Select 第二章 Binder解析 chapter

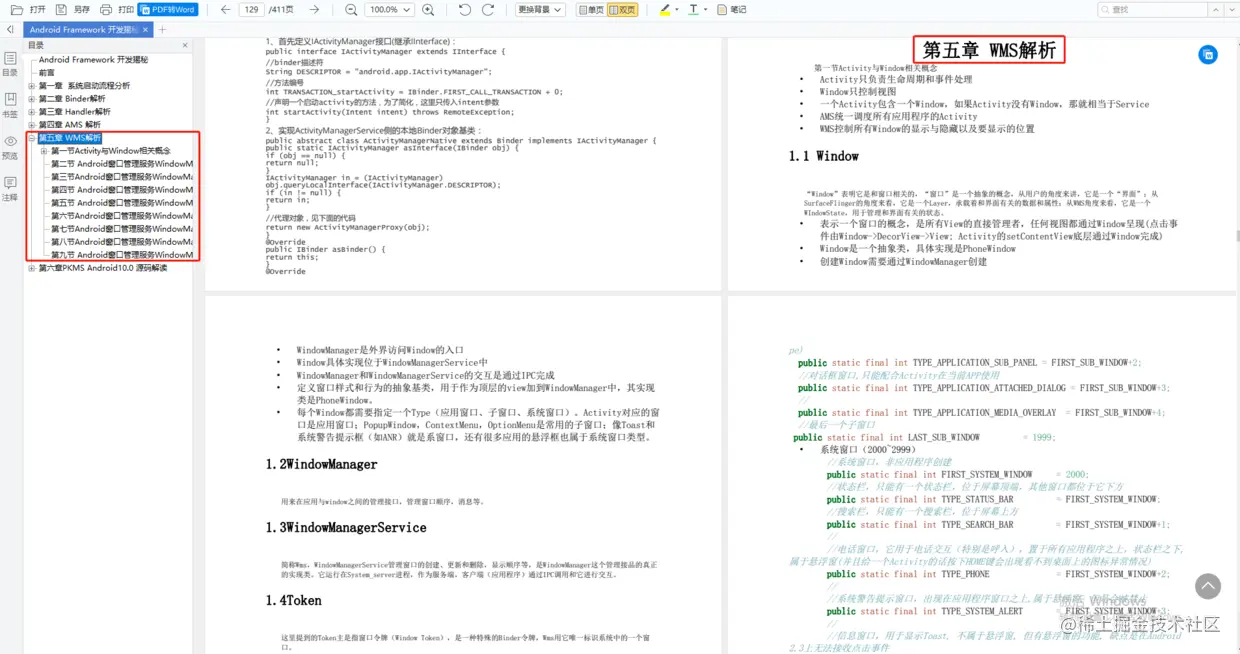pyautogui.click(x=72, y=99)
